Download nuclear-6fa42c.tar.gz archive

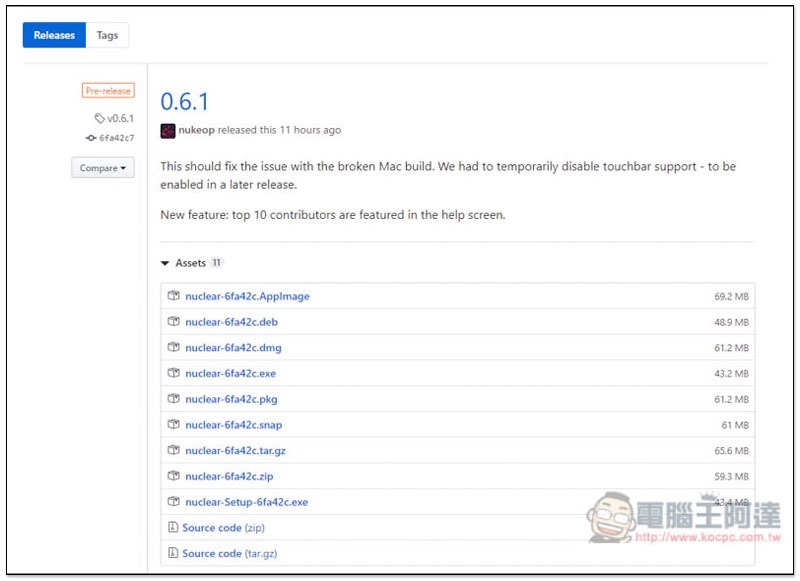(x=235, y=451)
